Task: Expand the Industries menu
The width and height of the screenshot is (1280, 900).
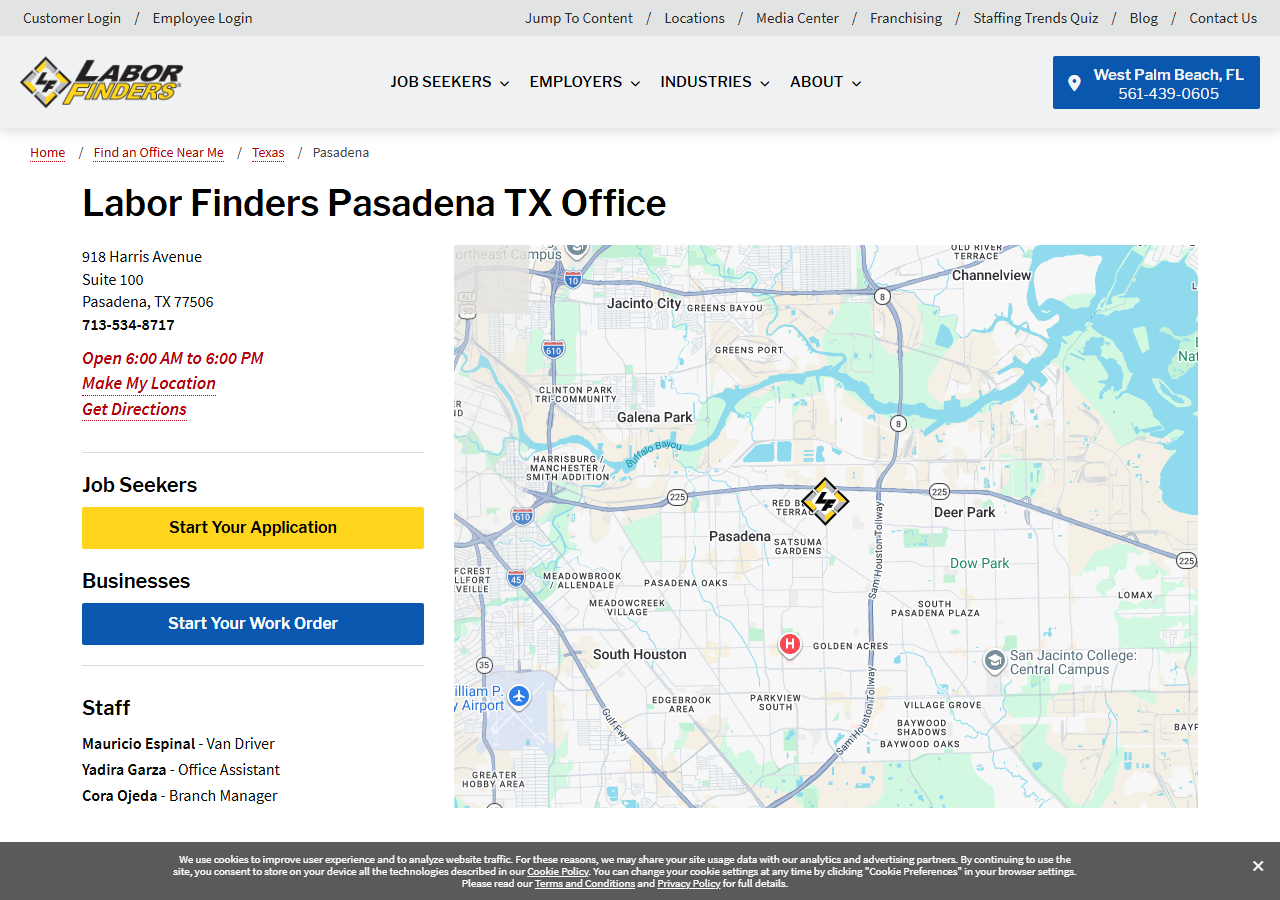Action: point(715,82)
